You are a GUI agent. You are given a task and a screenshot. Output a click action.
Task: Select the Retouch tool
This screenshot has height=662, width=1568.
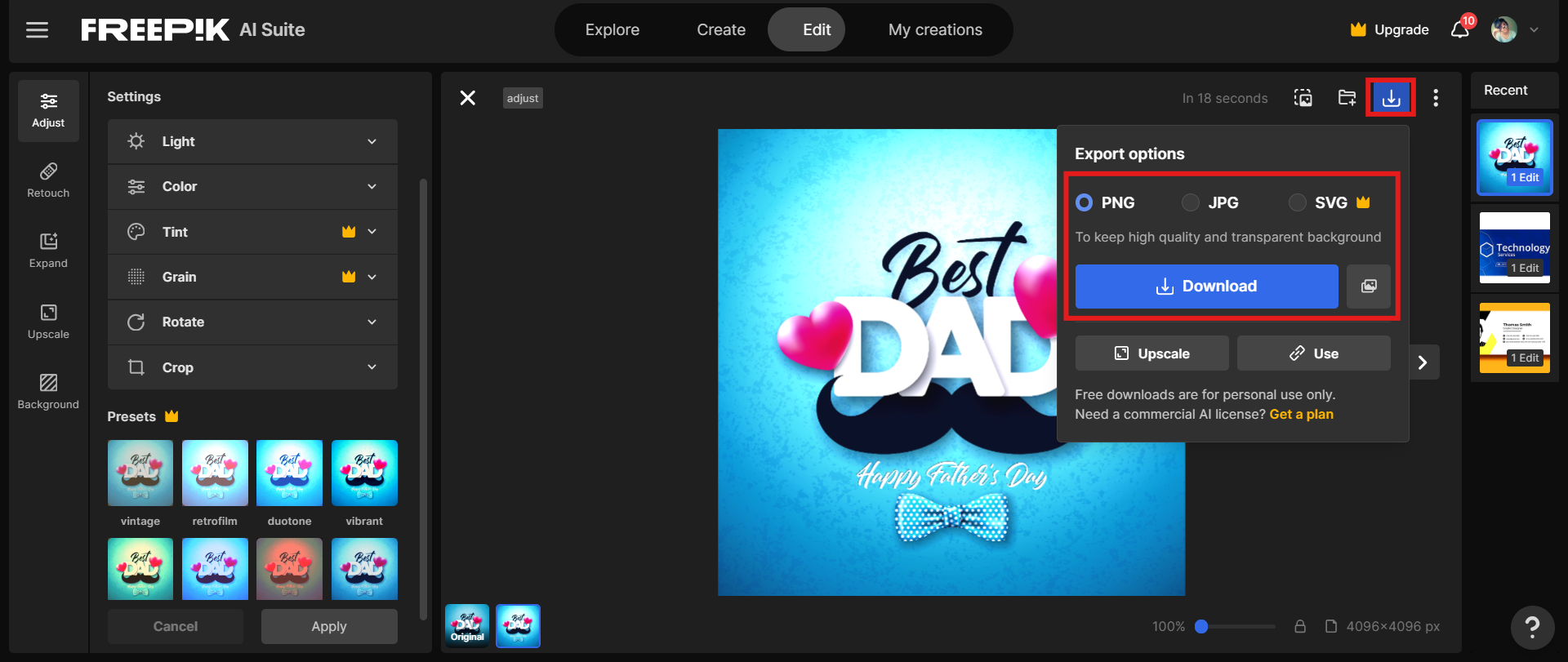pos(48,180)
